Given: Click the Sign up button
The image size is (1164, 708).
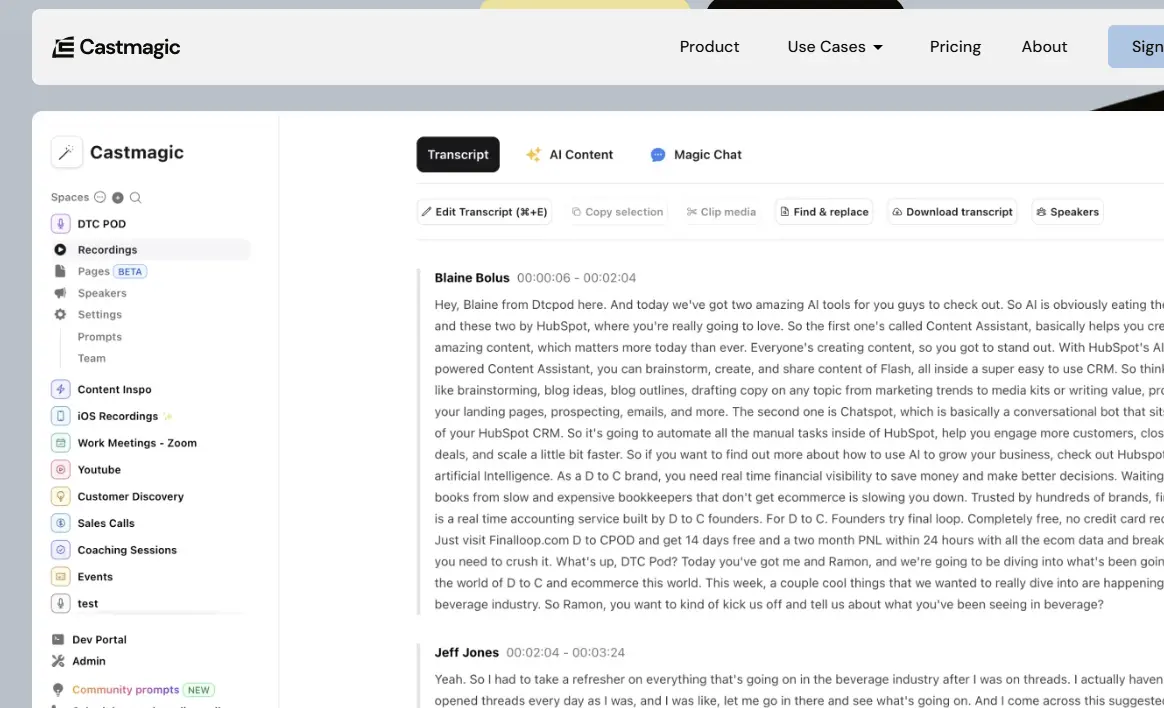Looking at the screenshot, I should tap(1136, 47).
